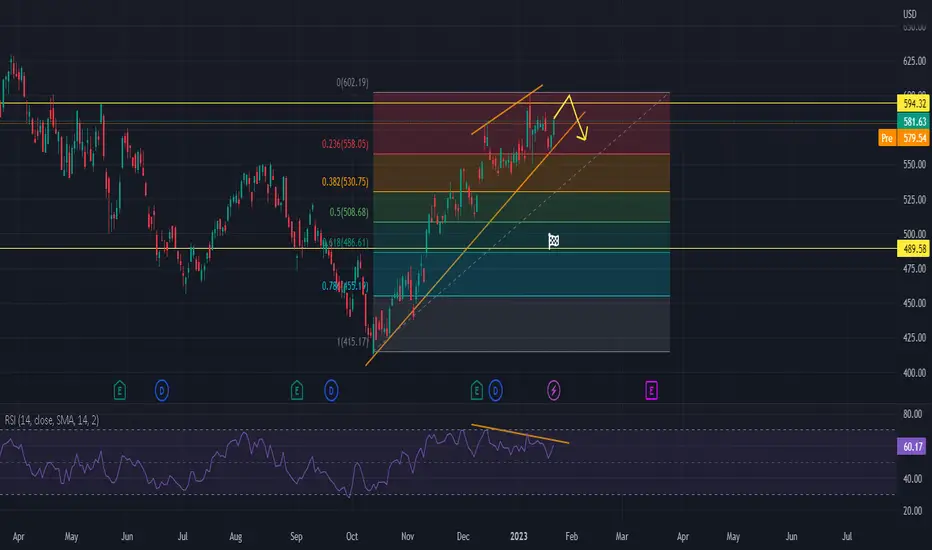The width and height of the screenshot is (932, 550).
Task: Click the Mar label on time axis
Action: pos(622,536)
